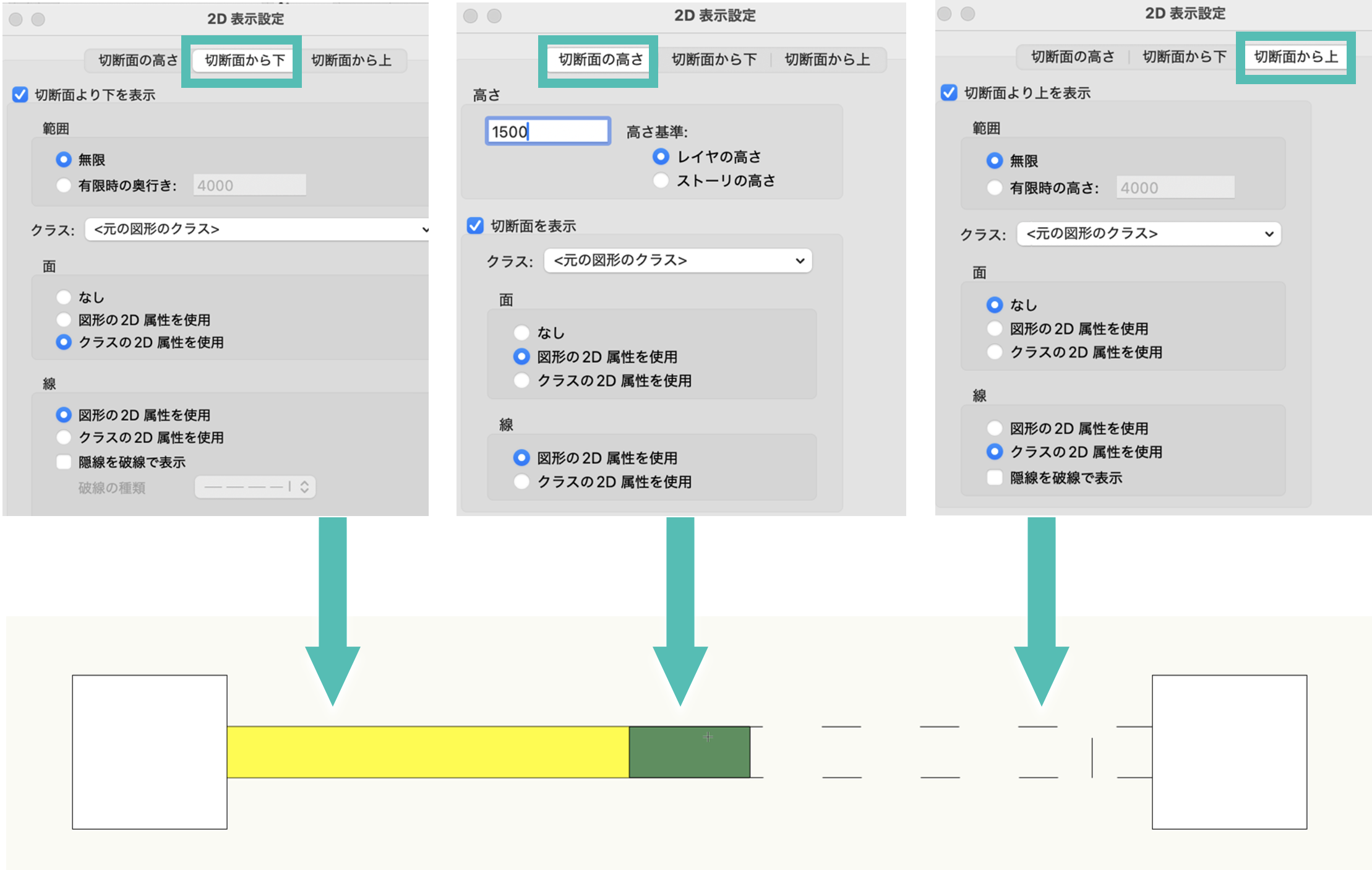Click the yellow rectangle fill area
The width and height of the screenshot is (1372, 870).
point(427,752)
